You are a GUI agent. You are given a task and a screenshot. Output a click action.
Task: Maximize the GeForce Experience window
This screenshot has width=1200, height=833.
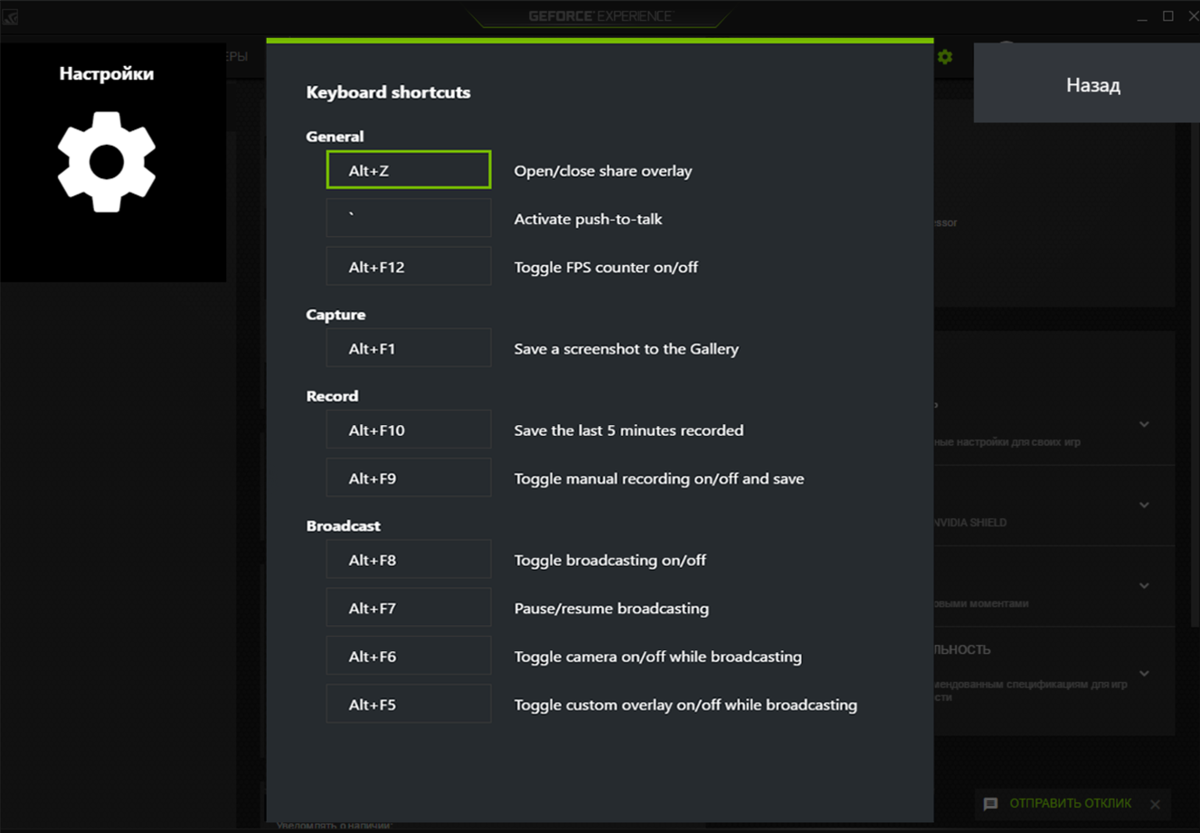tap(1168, 16)
